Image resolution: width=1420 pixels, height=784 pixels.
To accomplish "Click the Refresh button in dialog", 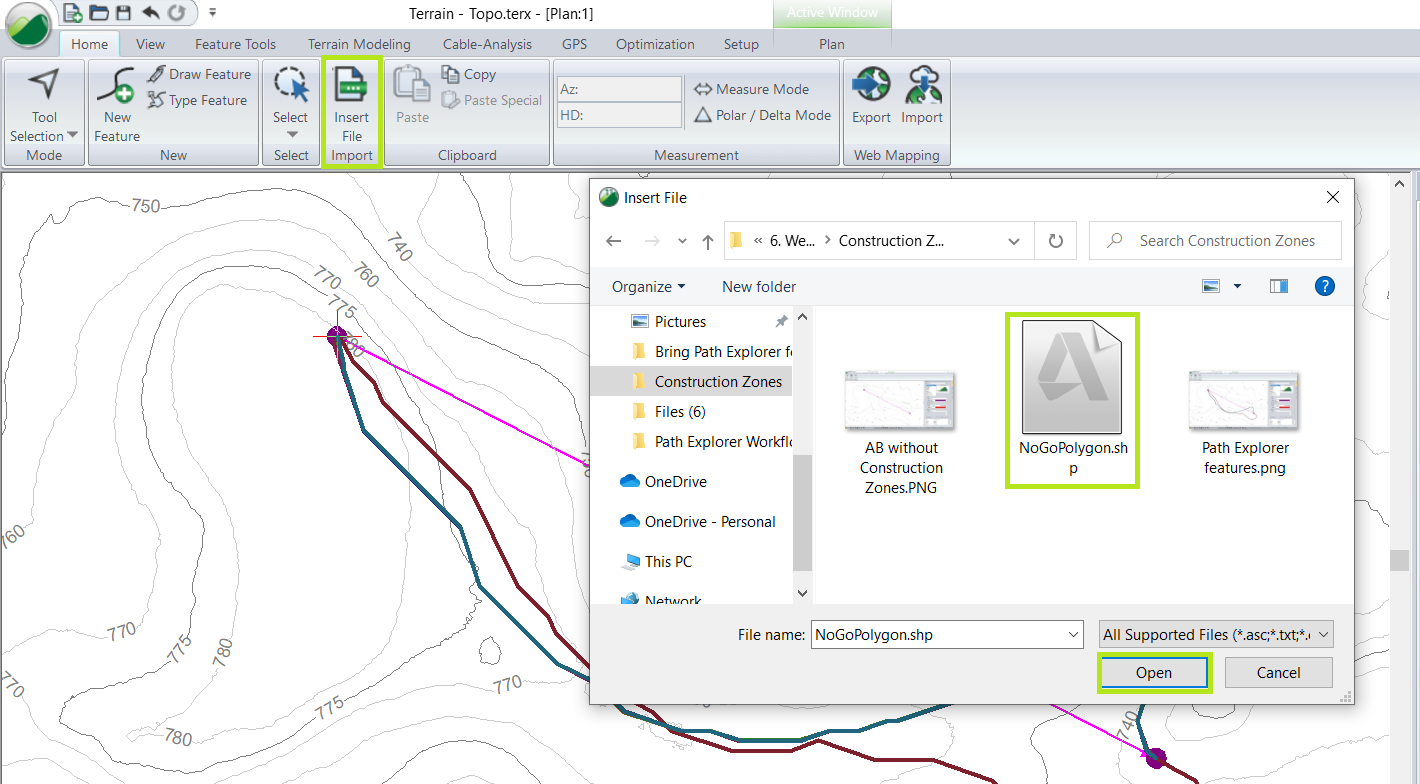I will [1056, 241].
